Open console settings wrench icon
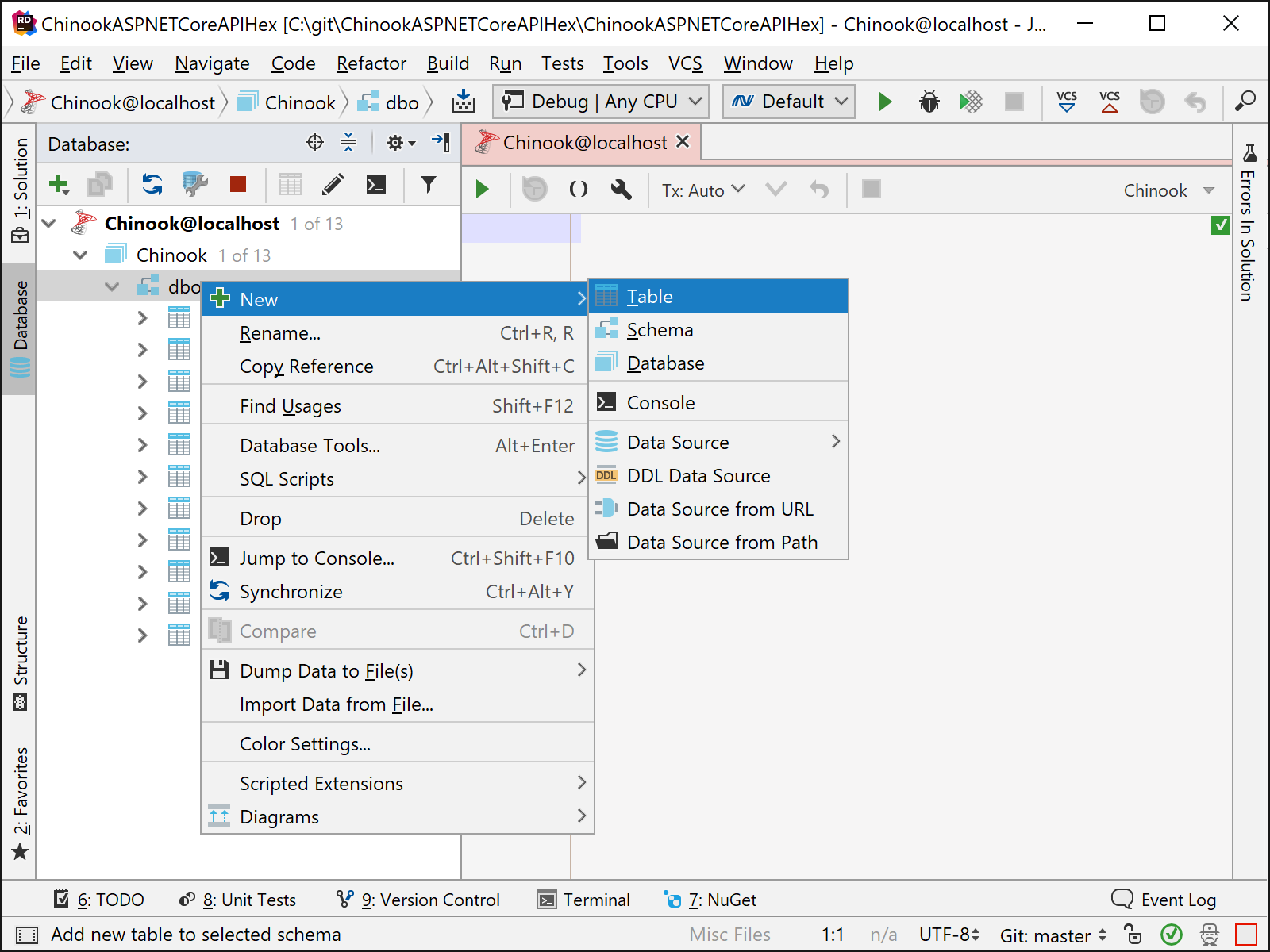This screenshot has width=1270, height=952. coord(622,190)
